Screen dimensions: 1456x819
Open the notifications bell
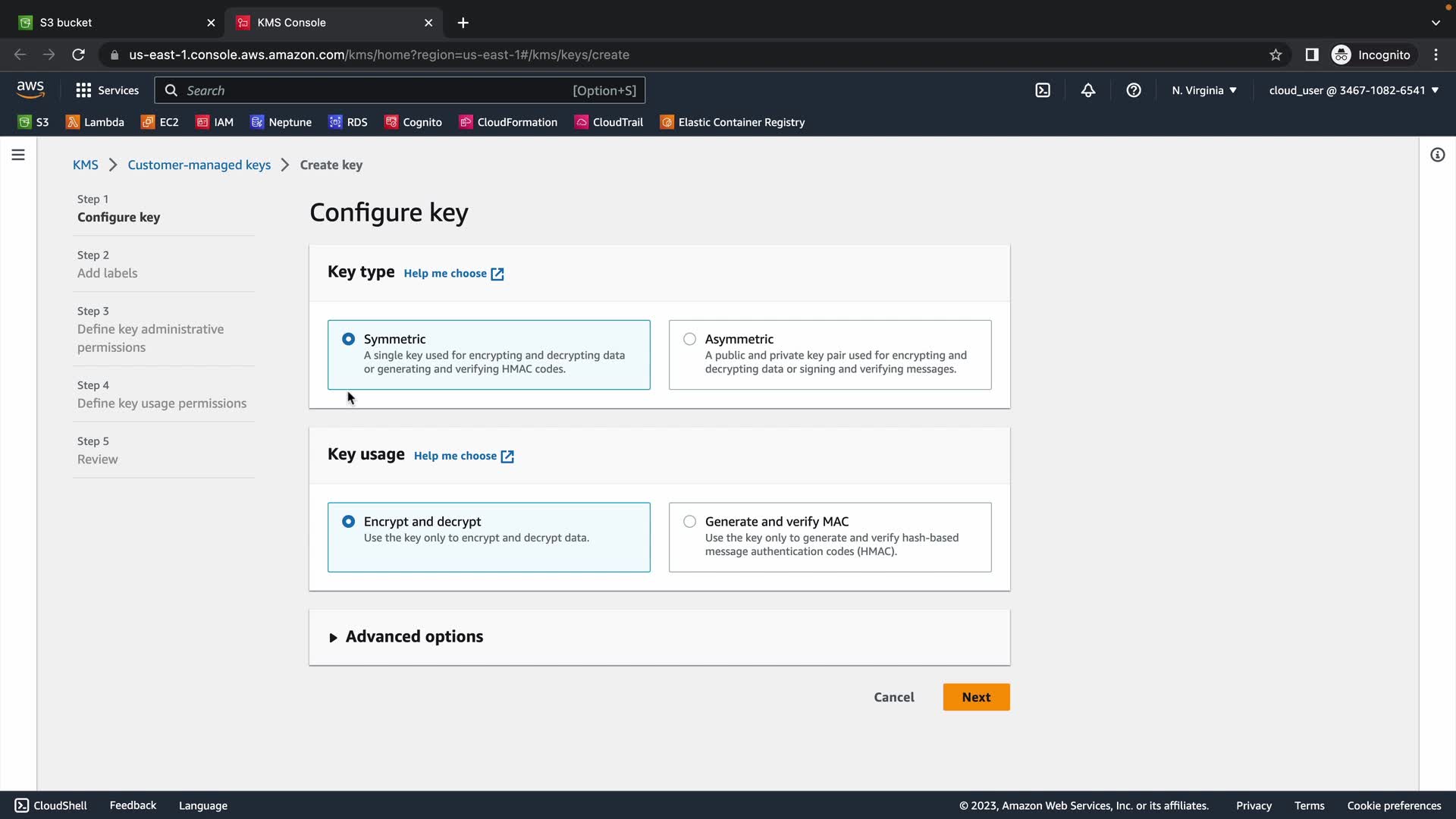tap(1088, 90)
